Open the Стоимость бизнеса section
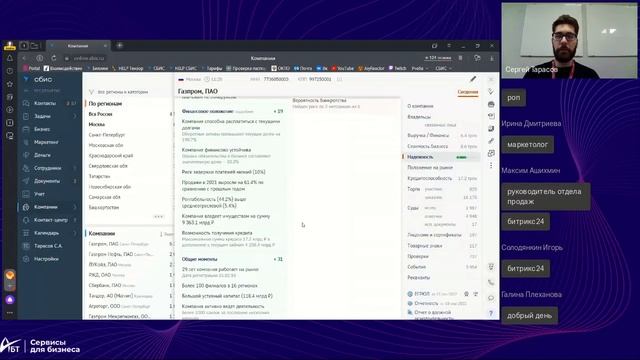This screenshot has width=640, height=360. click(427, 146)
